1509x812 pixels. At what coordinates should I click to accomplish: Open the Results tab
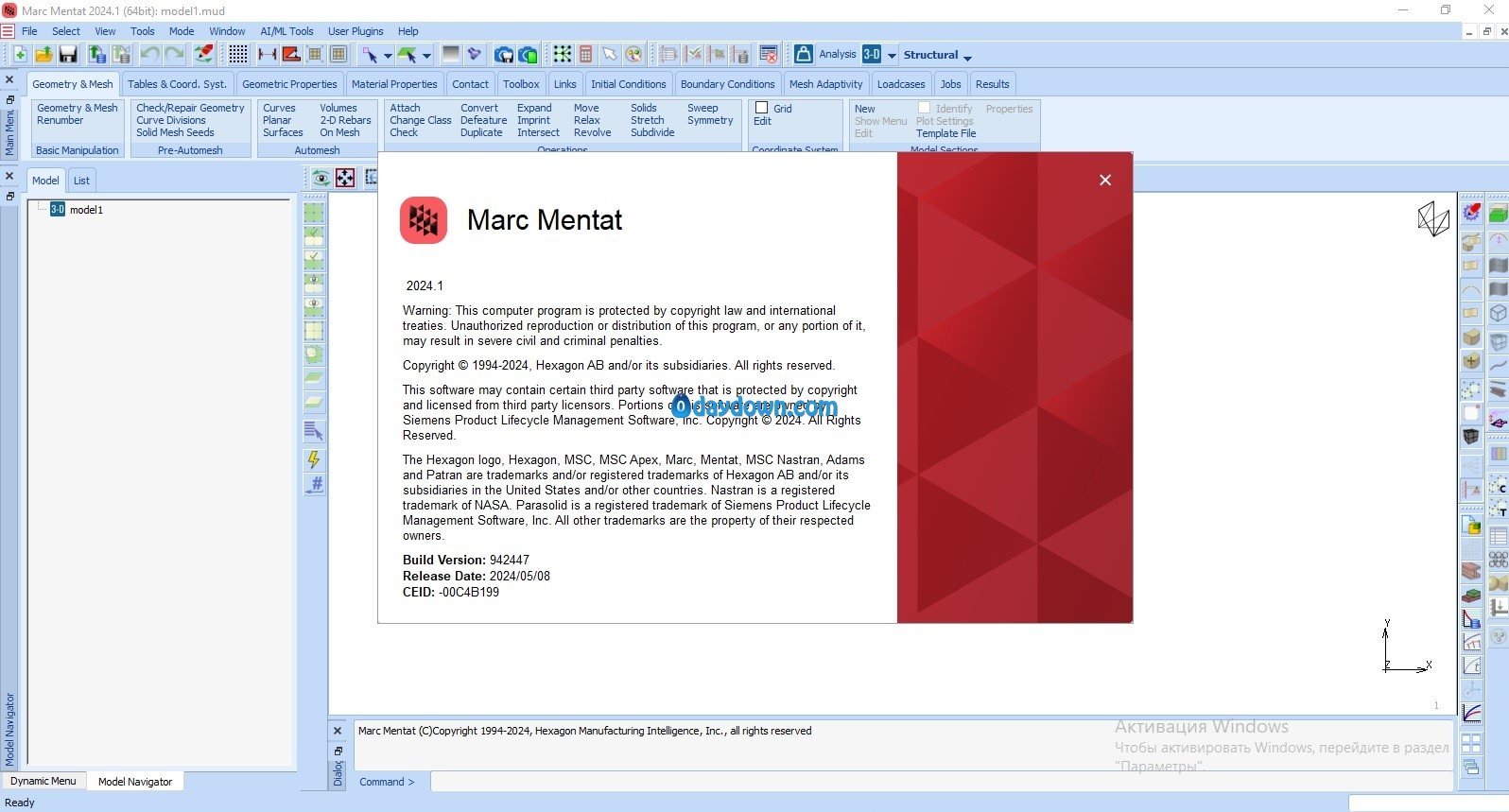[x=992, y=84]
